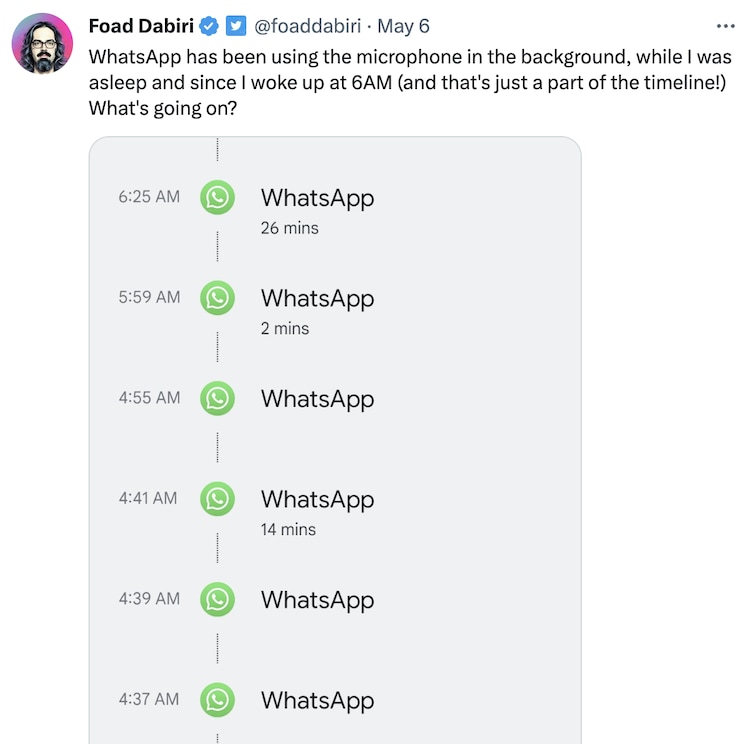Click Foad Dabiri's profile avatar

pyautogui.click(x=43, y=43)
